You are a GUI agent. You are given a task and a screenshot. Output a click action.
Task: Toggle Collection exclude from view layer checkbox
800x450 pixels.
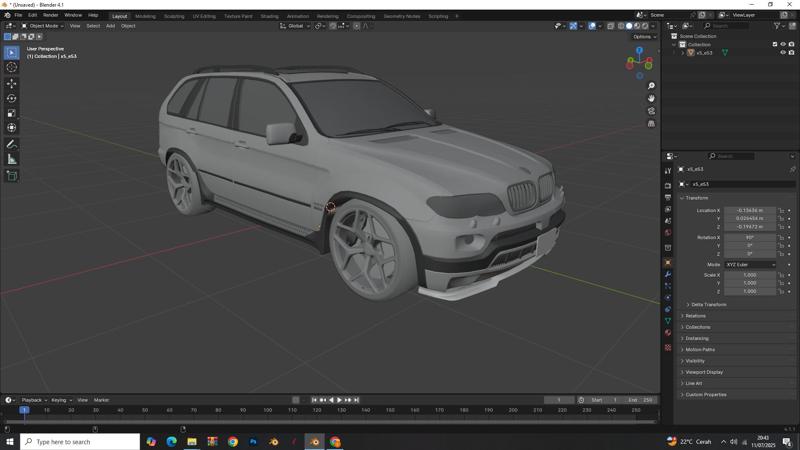[x=775, y=44]
